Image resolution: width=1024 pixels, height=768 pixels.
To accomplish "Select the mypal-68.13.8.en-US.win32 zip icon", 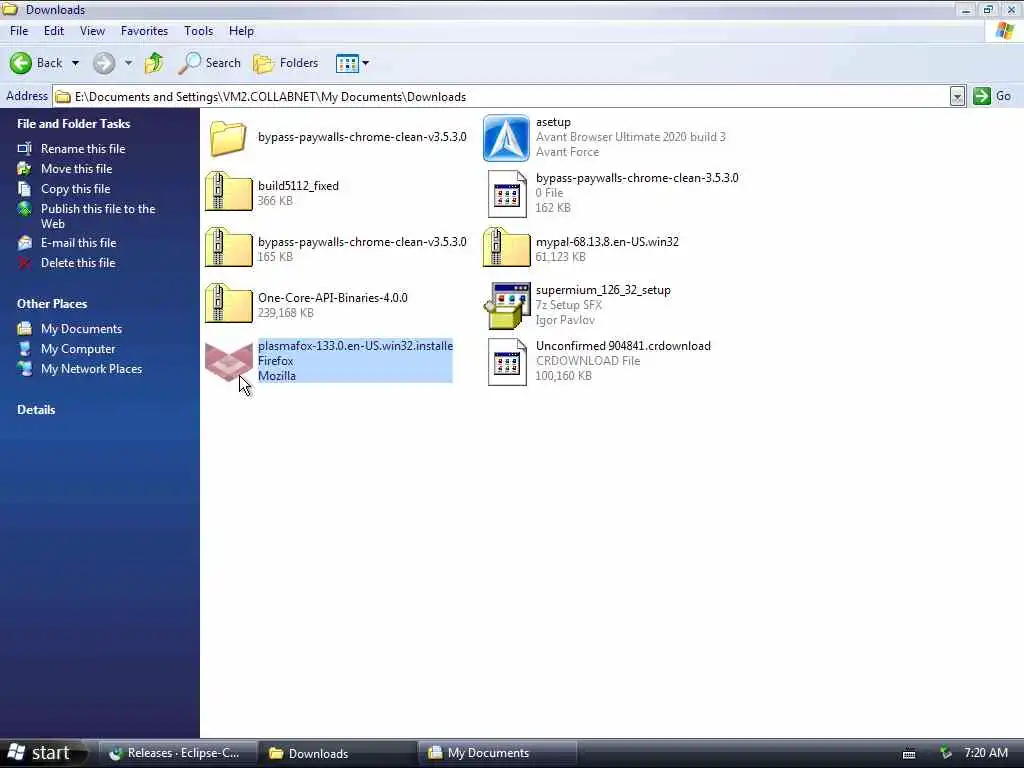I will pyautogui.click(x=506, y=248).
